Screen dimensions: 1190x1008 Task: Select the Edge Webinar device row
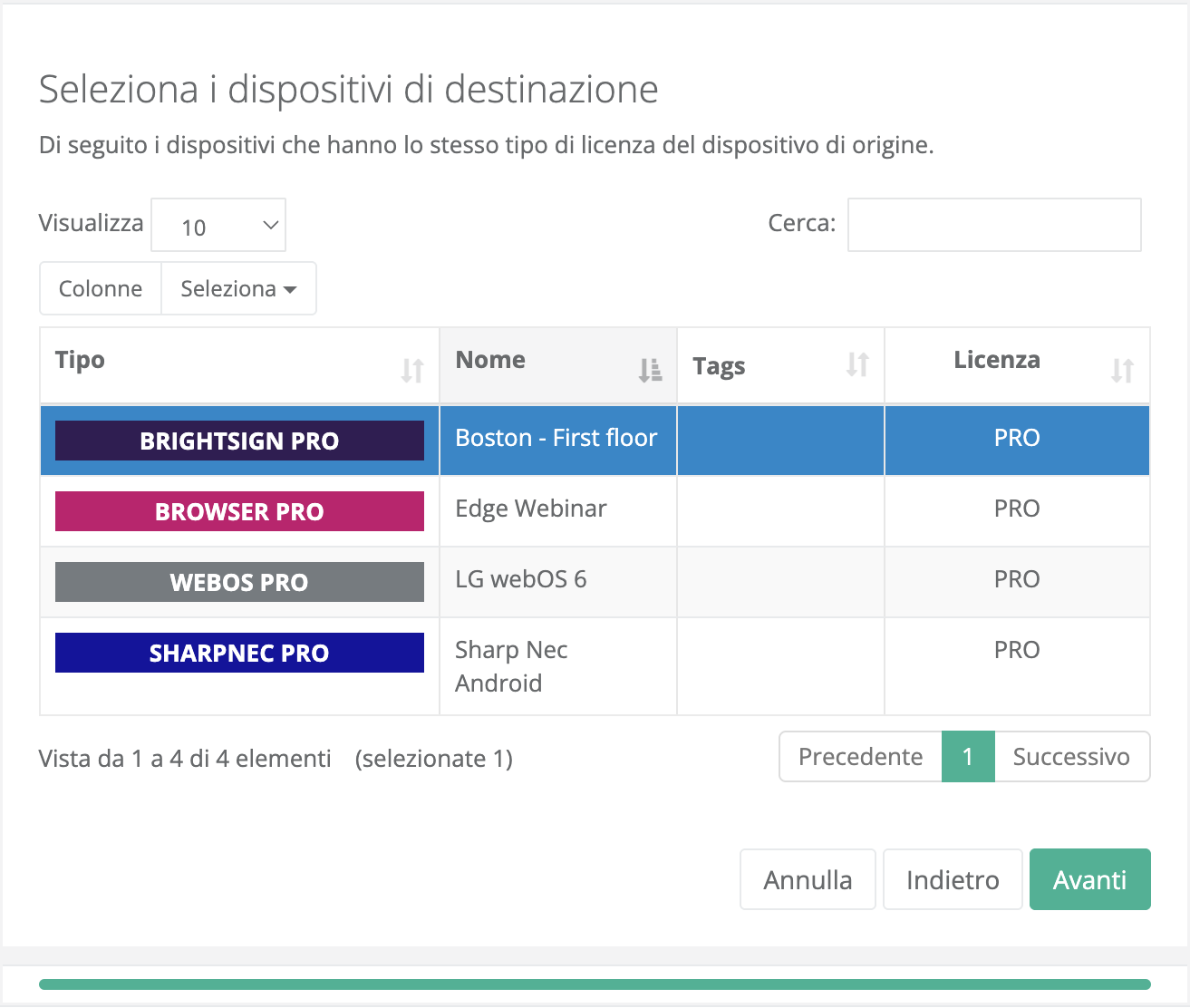tap(557, 509)
